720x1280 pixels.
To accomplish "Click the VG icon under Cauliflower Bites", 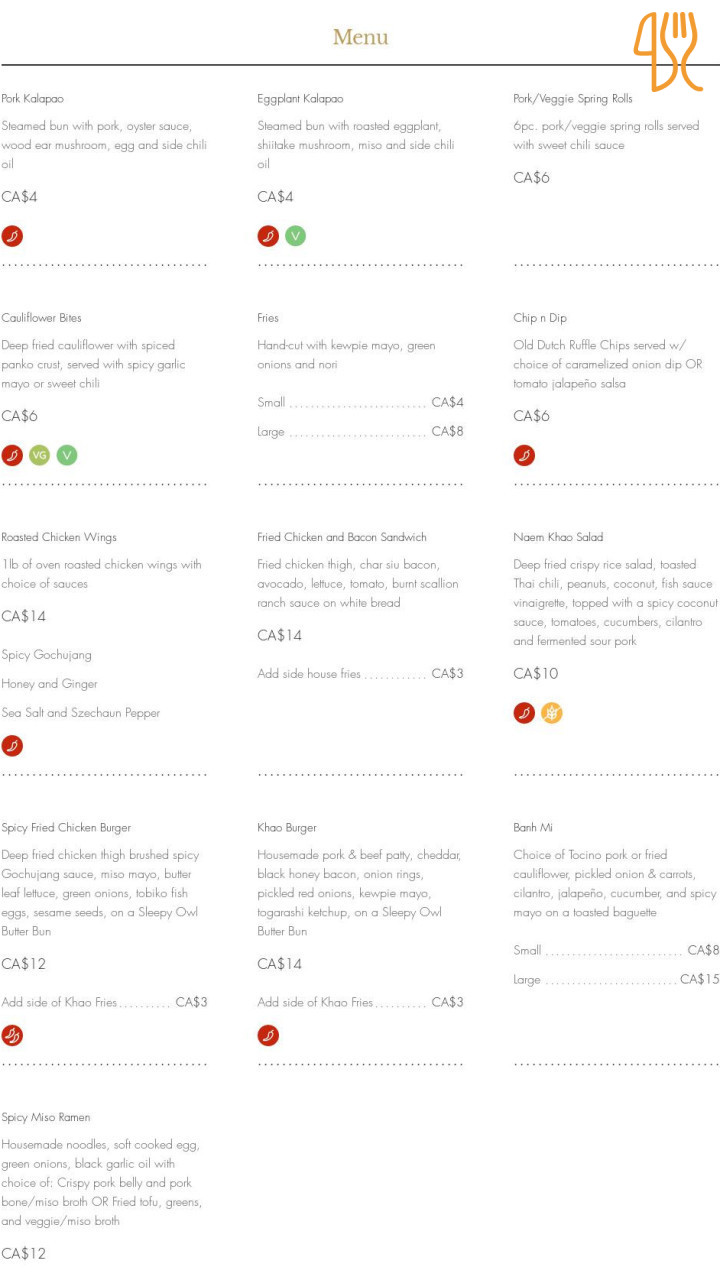I will 39,455.
